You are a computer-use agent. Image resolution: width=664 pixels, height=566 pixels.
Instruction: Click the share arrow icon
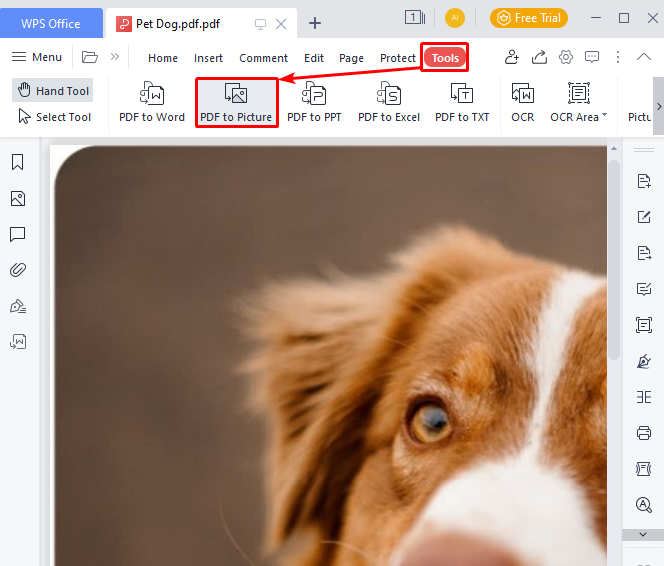(x=539, y=57)
